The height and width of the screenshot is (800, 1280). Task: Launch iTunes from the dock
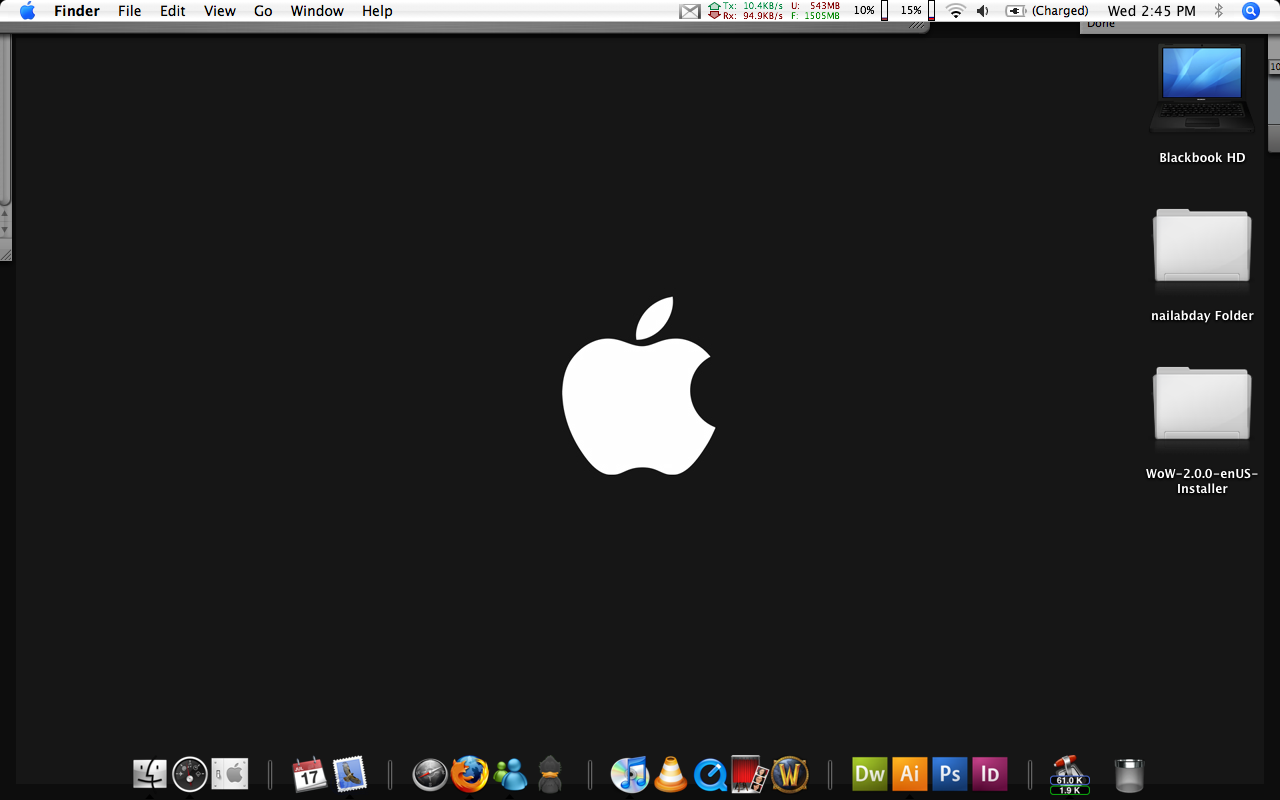[630, 773]
